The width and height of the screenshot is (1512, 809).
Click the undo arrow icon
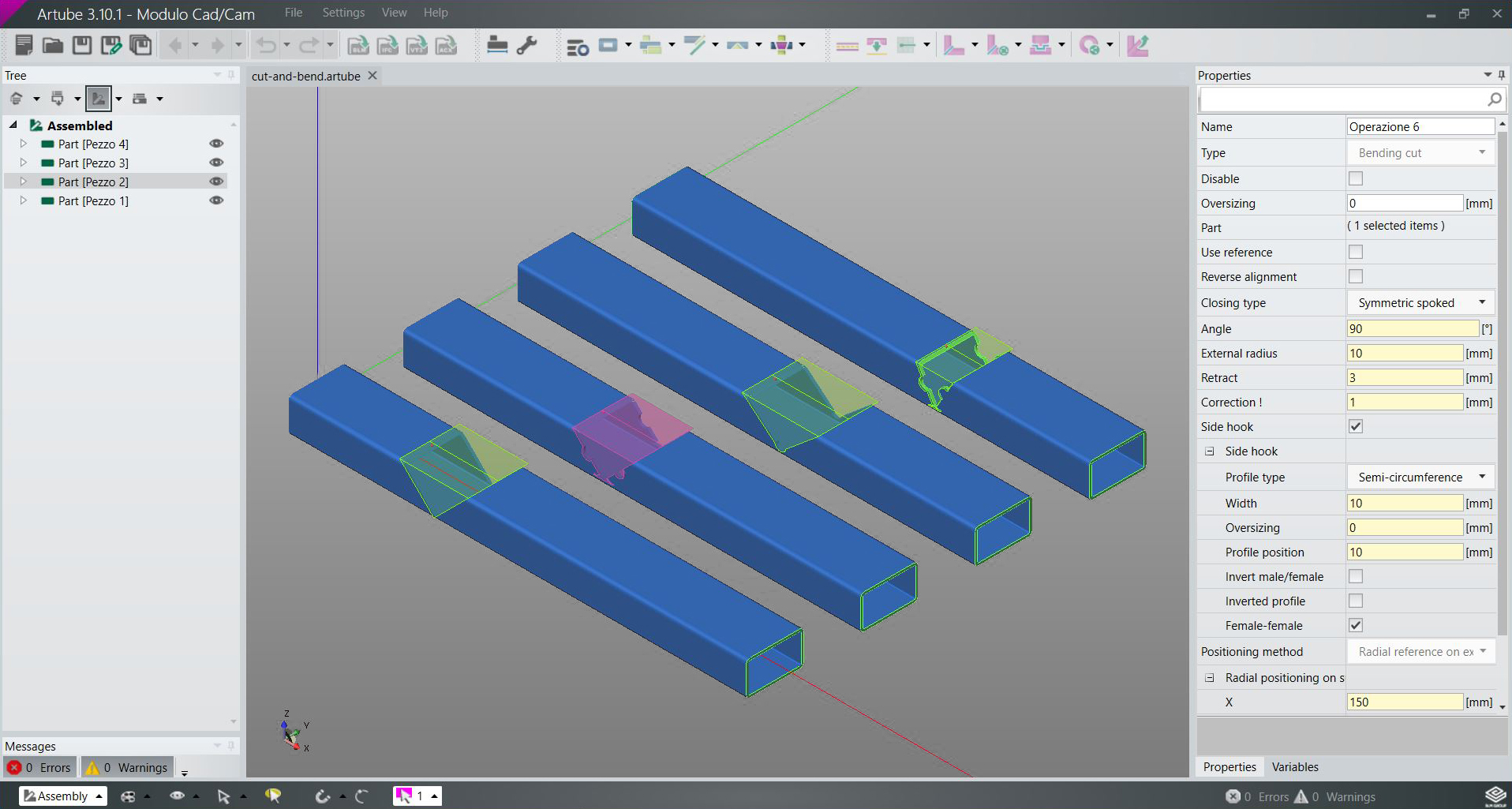(x=266, y=46)
